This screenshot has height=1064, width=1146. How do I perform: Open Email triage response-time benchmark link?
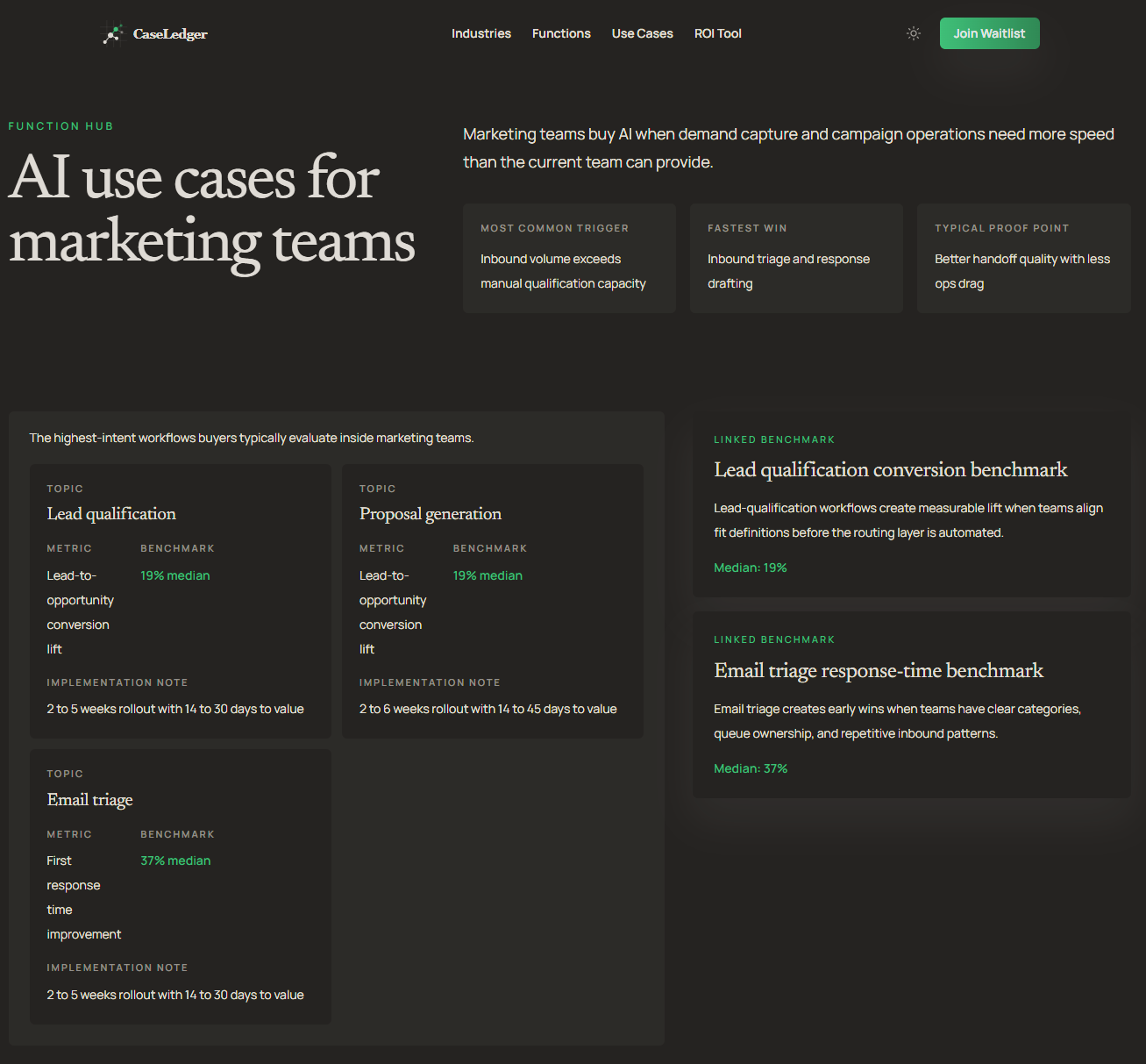879,671
